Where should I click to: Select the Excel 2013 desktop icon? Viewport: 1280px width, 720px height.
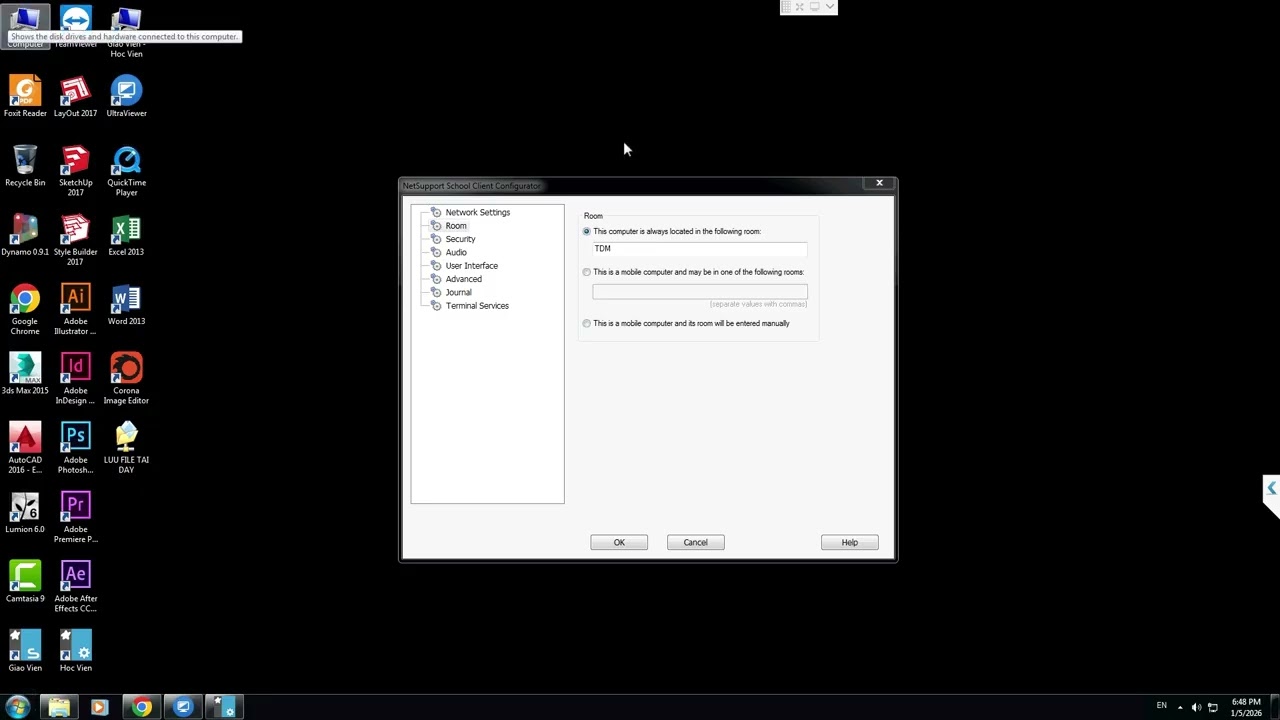[x=126, y=235]
